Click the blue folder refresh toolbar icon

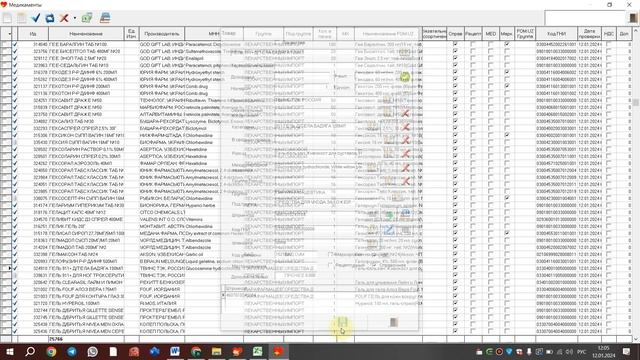(x=49, y=18)
